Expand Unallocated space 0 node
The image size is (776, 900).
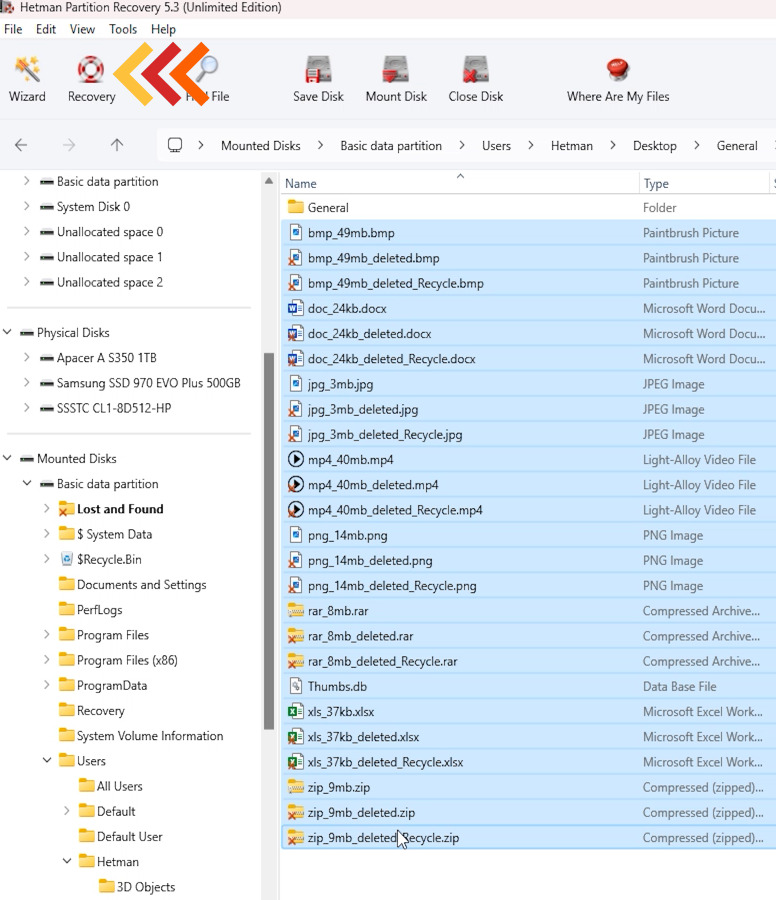pos(26,231)
